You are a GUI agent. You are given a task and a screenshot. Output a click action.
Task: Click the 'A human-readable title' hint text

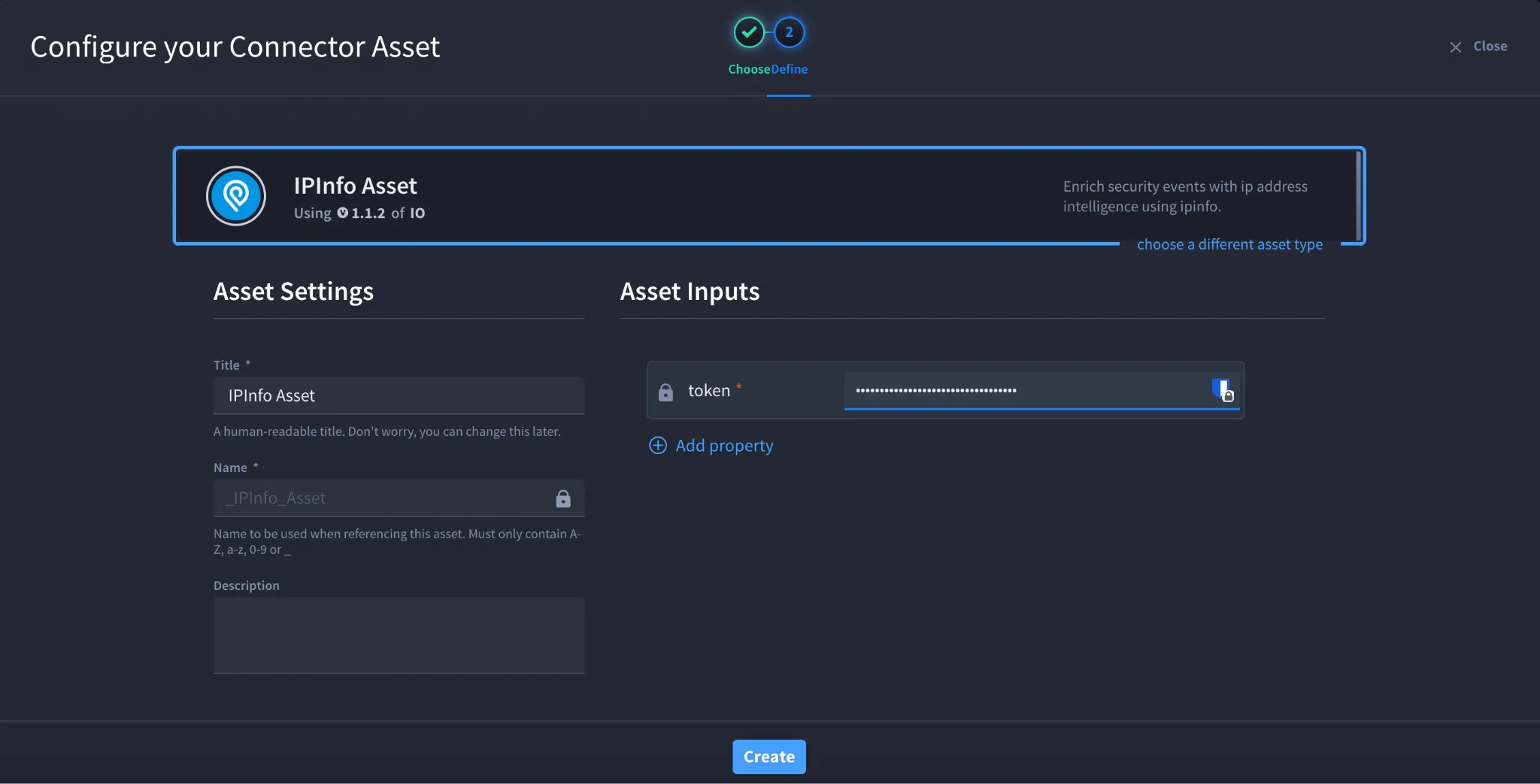pos(387,431)
